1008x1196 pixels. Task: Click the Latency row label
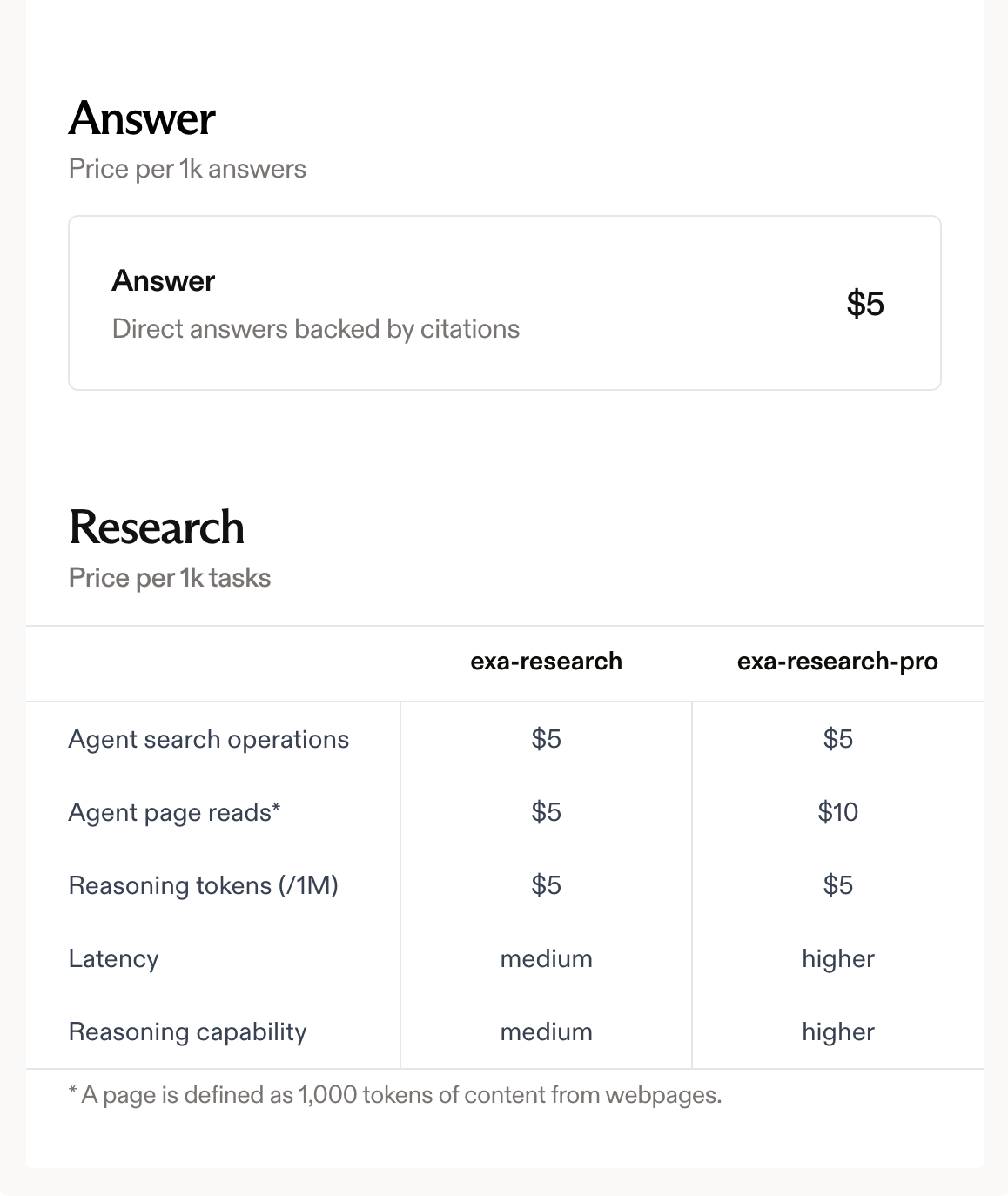[x=113, y=958]
